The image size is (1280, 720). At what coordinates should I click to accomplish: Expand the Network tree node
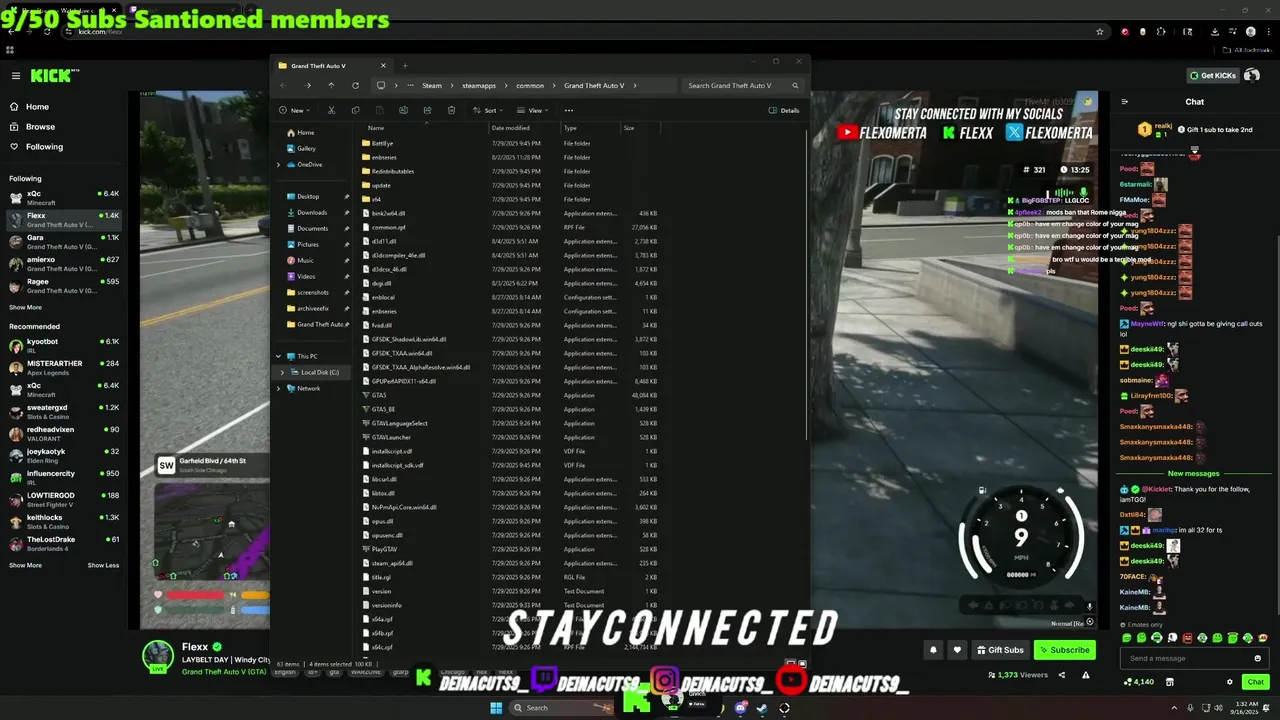tap(279, 388)
